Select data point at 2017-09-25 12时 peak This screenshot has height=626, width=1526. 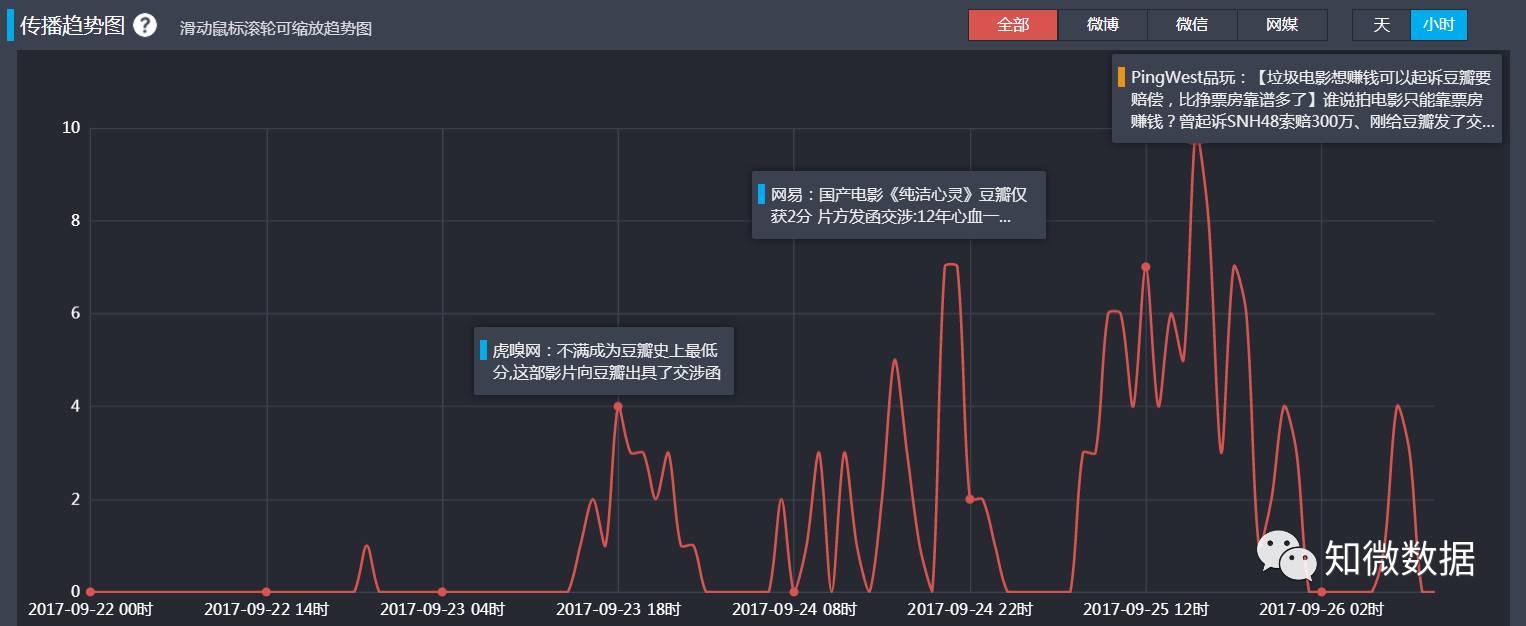pos(1146,267)
